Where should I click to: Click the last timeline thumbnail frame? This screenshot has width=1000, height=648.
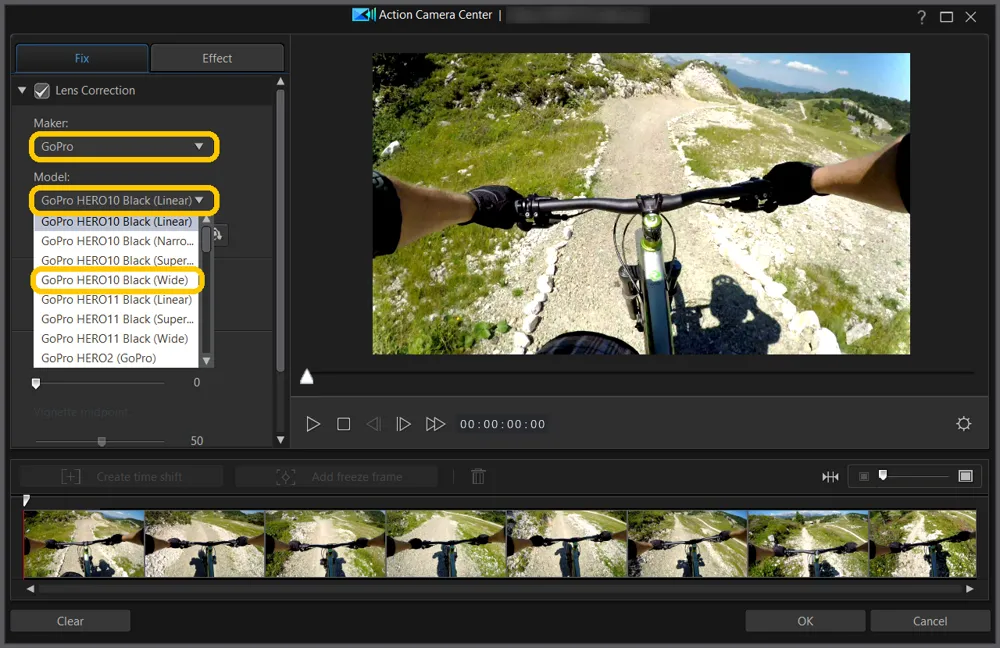tap(922, 544)
